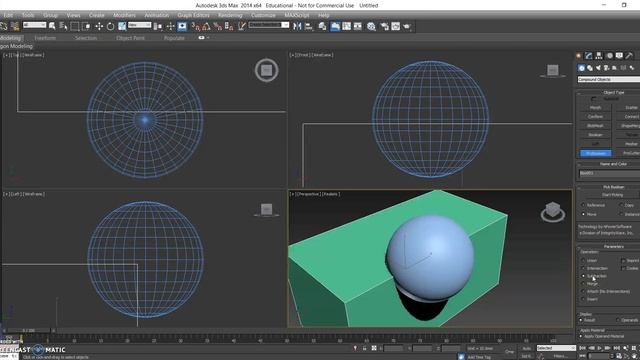
Task: Toggle Angle Snap in main toolbar
Action: (x=206, y=26)
